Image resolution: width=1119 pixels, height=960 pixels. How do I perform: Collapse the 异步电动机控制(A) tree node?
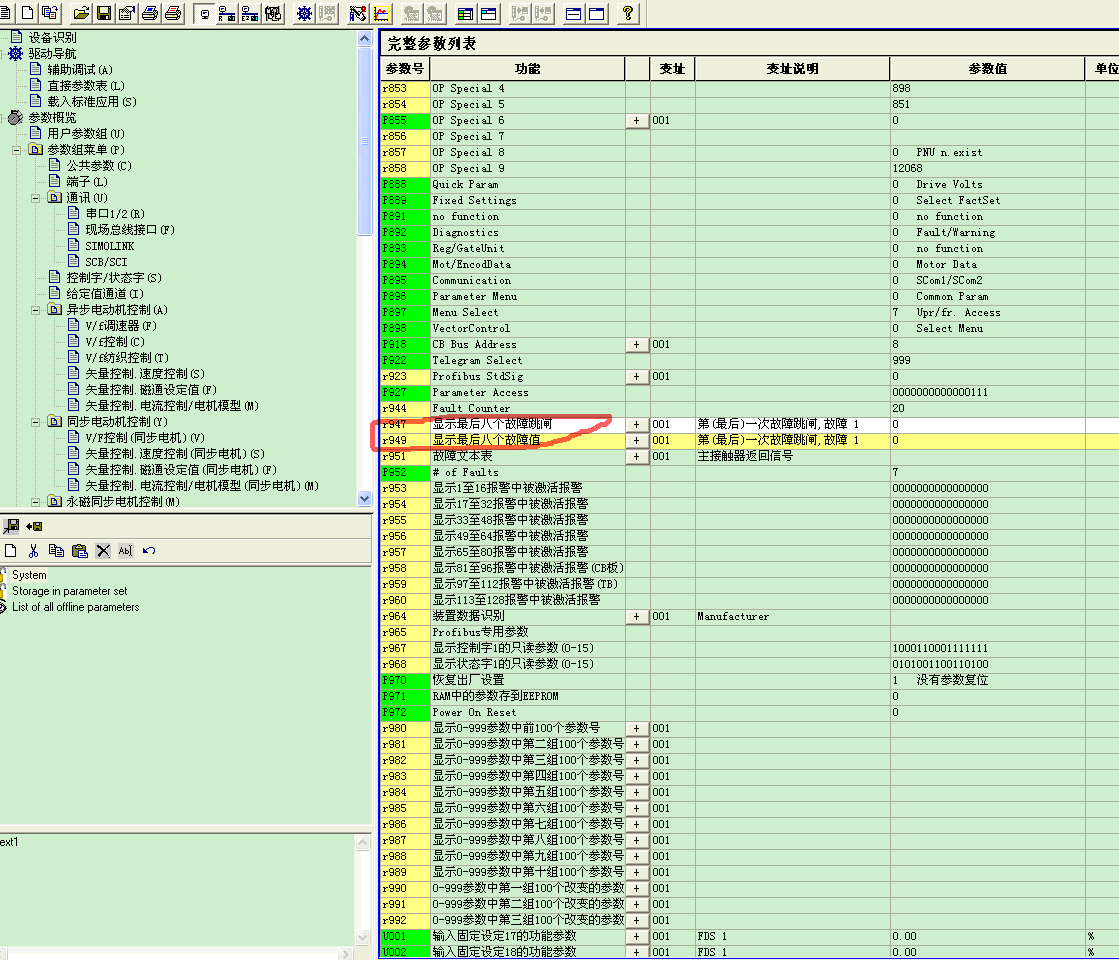(x=36, y=310)
